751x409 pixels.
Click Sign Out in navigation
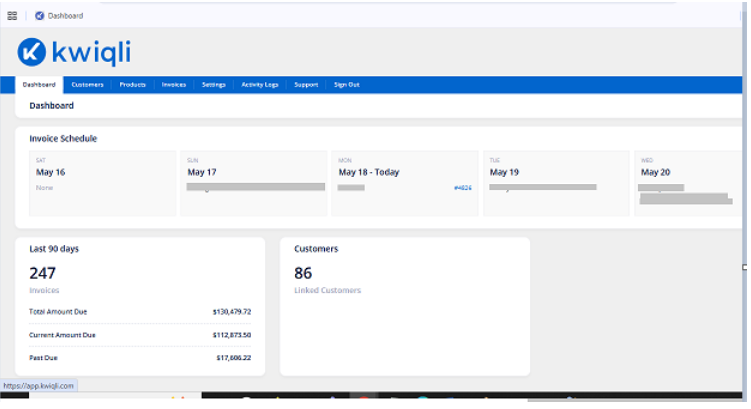click(347, 85)
